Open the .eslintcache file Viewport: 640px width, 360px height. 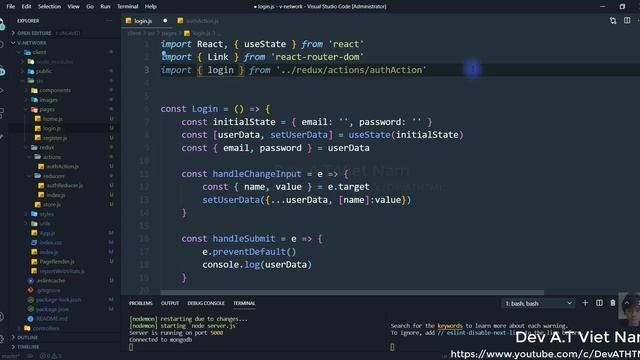[51, 281]
